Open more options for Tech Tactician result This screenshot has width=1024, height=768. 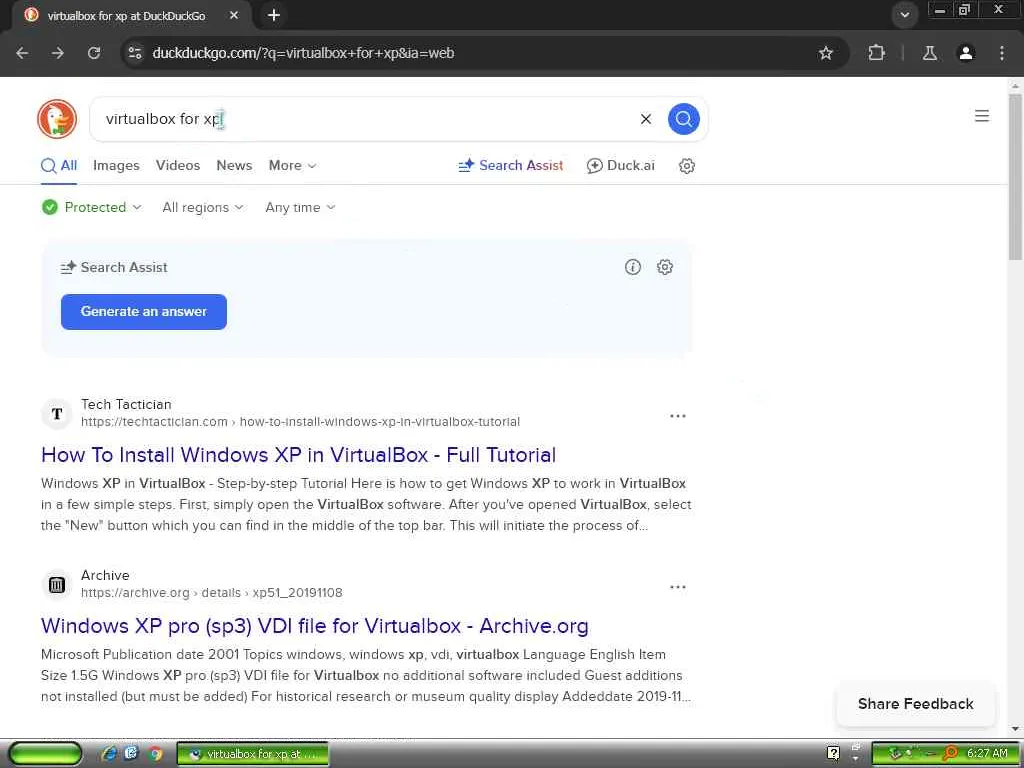pos(678,416)
